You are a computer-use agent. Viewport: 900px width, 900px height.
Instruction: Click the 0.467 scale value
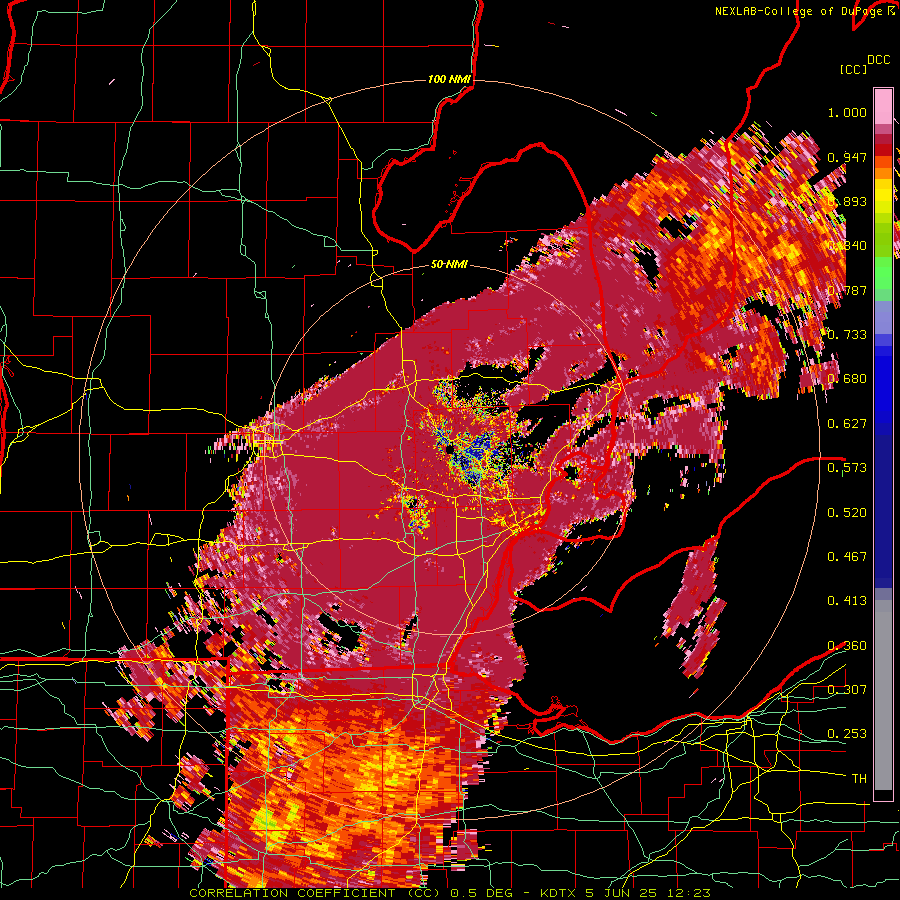pyautogui.click(x=847, y=556)
